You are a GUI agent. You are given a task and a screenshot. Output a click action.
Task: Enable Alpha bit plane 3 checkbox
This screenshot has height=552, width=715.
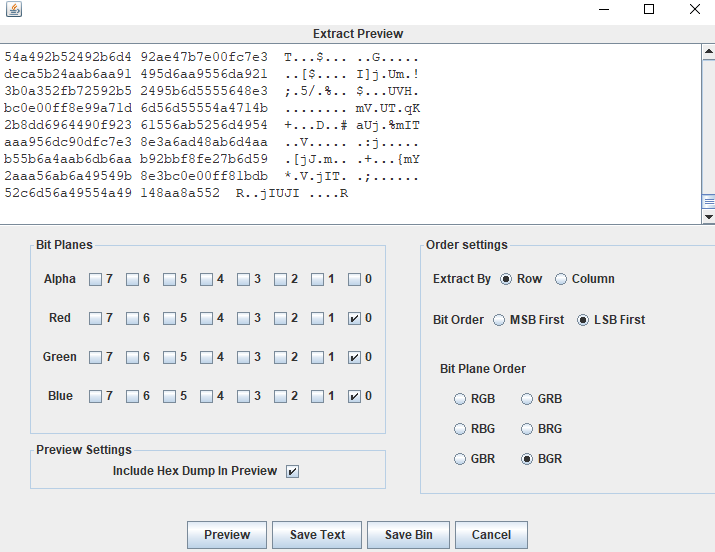tap(243, 279)
